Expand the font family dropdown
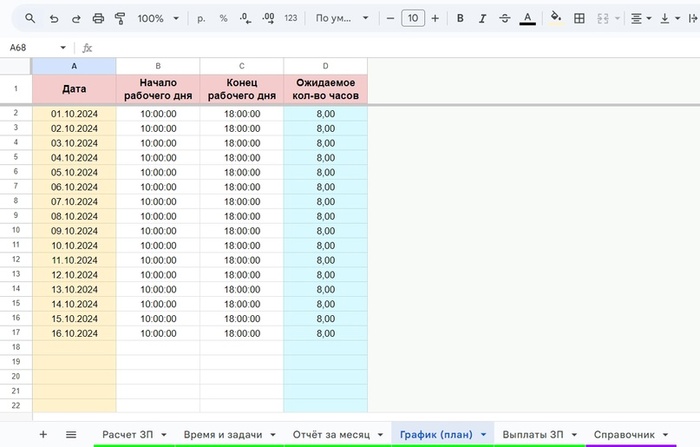 (x=341, y=18)
